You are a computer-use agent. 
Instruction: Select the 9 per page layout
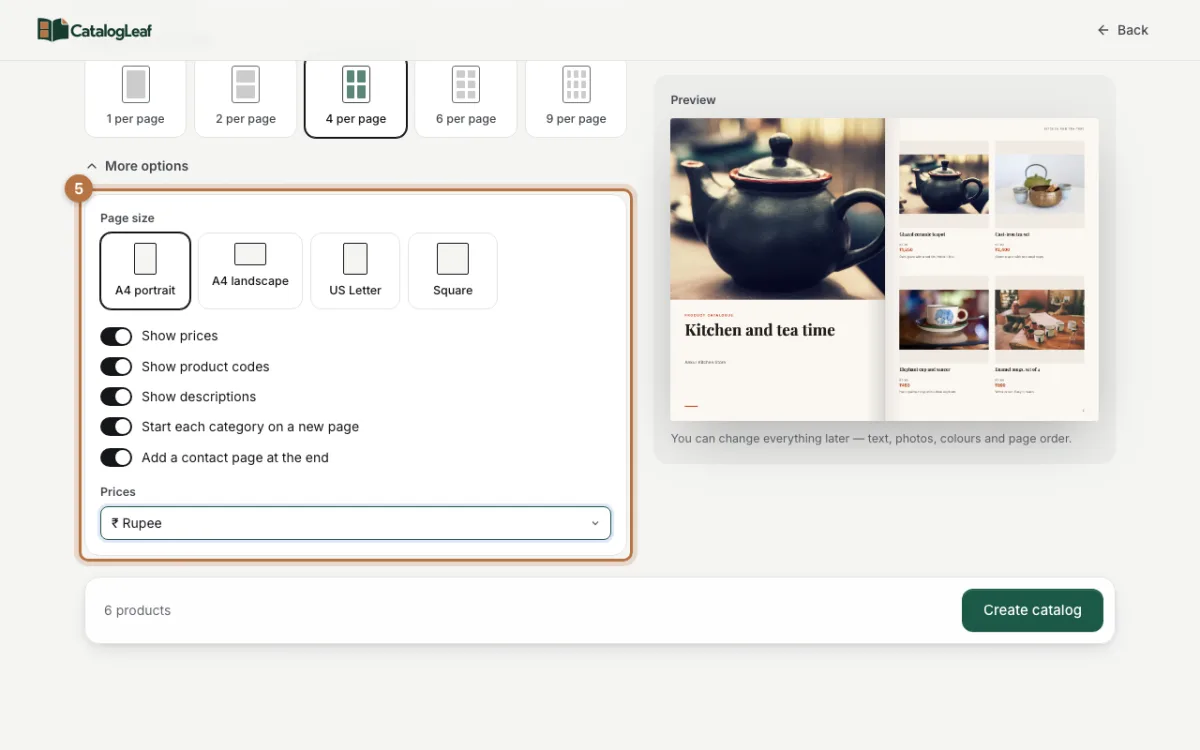[576, 98]
